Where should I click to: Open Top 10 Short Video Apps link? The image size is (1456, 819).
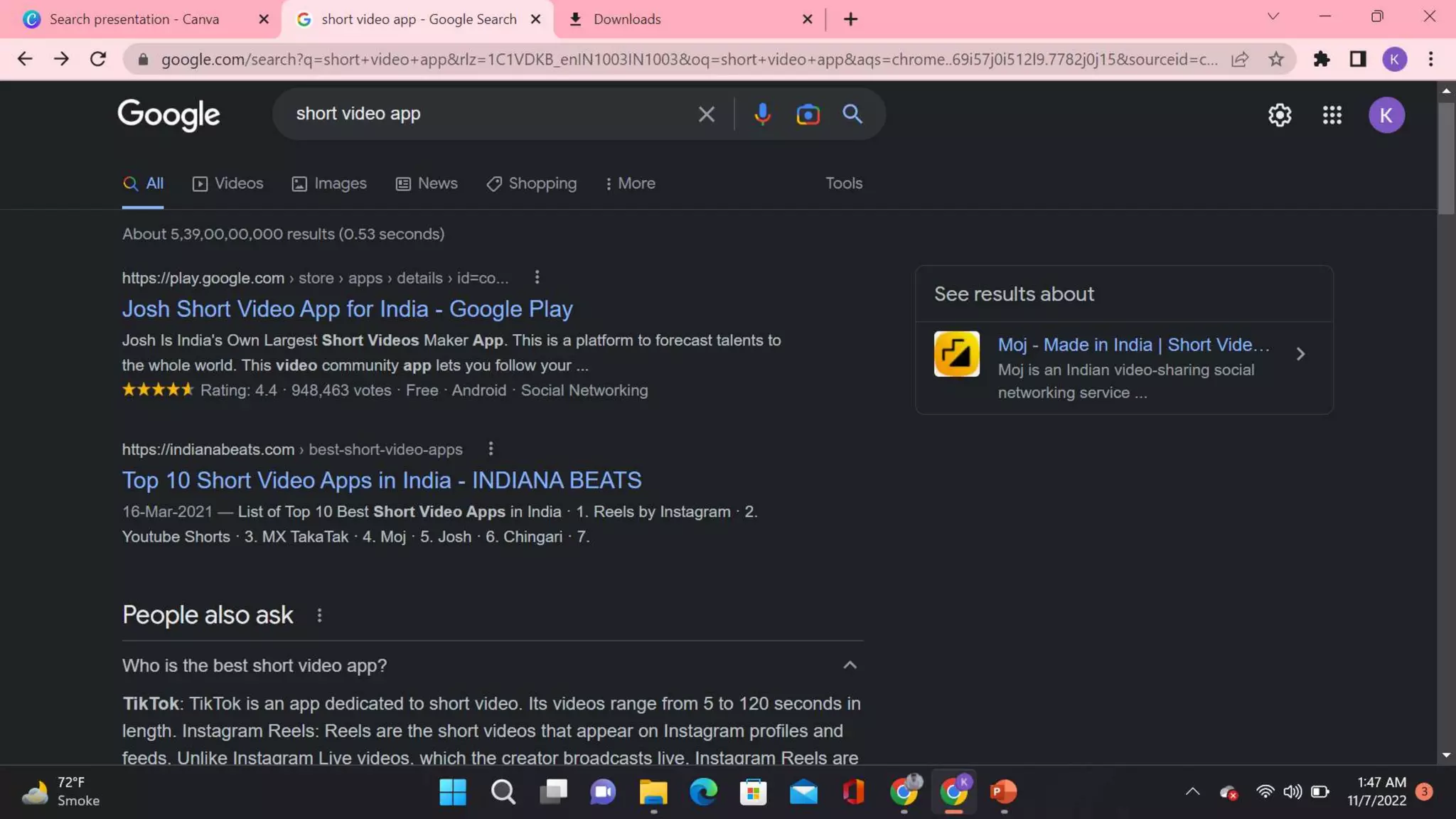[381, 481]
